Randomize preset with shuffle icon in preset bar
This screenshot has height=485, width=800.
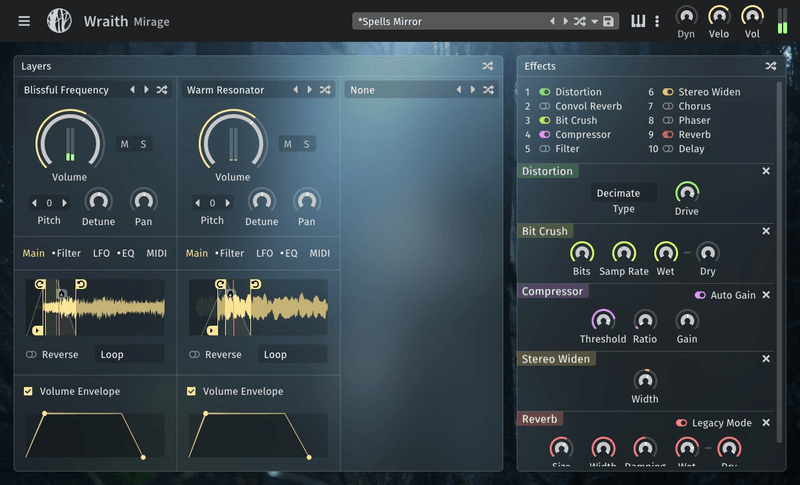click(x=580, y=21)
